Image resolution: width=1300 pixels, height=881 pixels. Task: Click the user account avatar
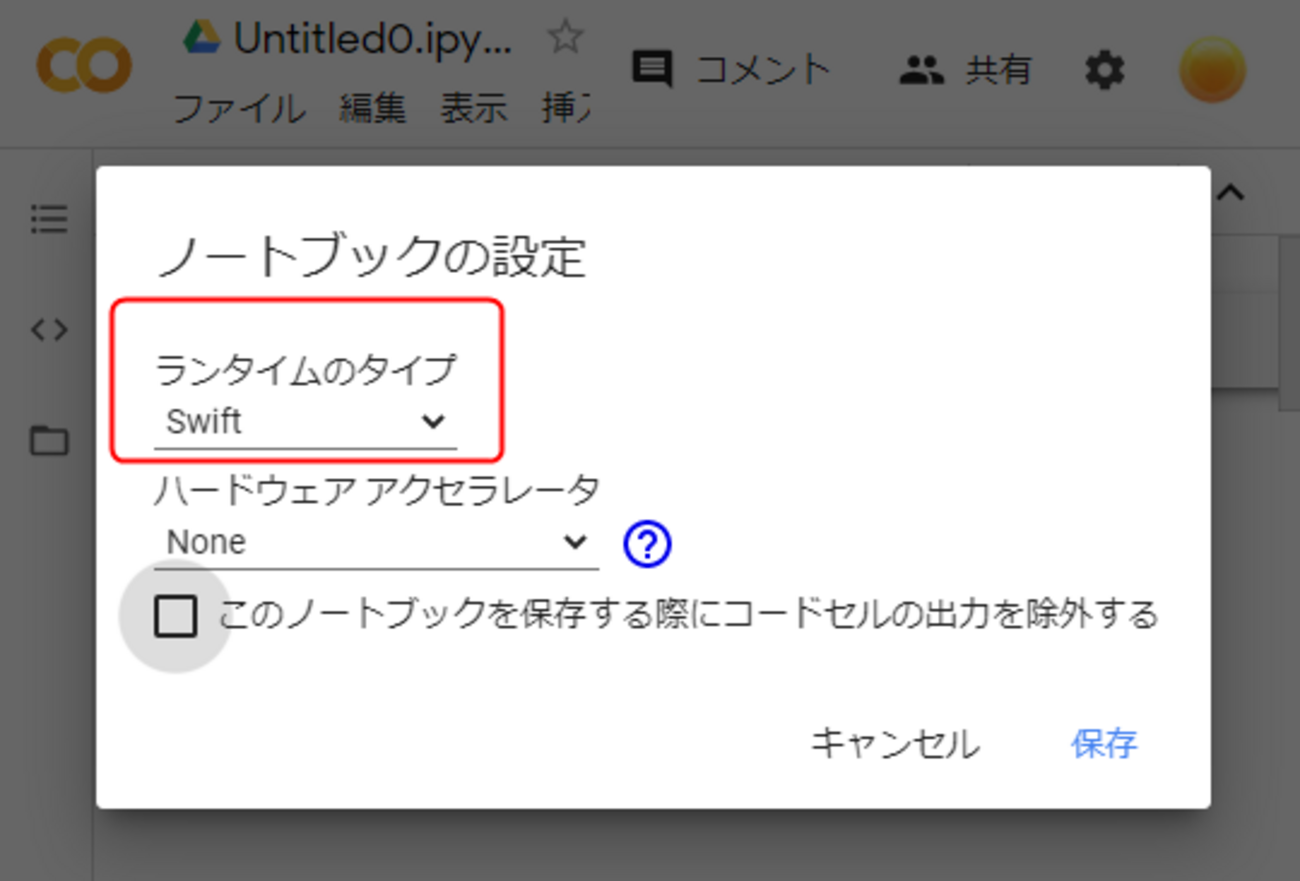tap(1212, 69)
